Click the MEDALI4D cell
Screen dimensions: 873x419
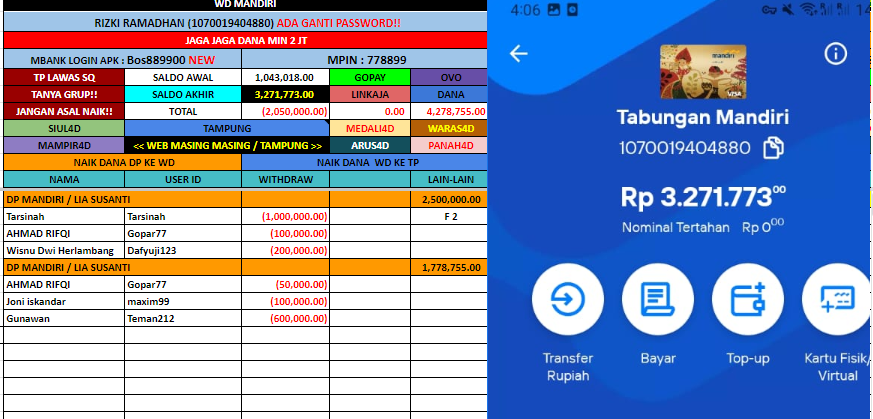click(370, 129)
